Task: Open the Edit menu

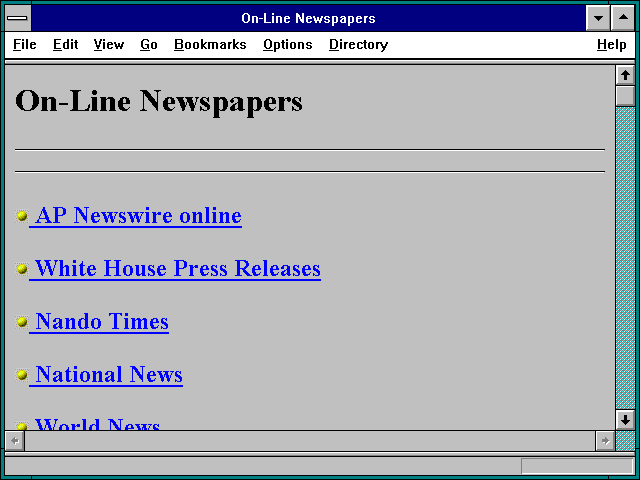Action: tap(65, 44)
